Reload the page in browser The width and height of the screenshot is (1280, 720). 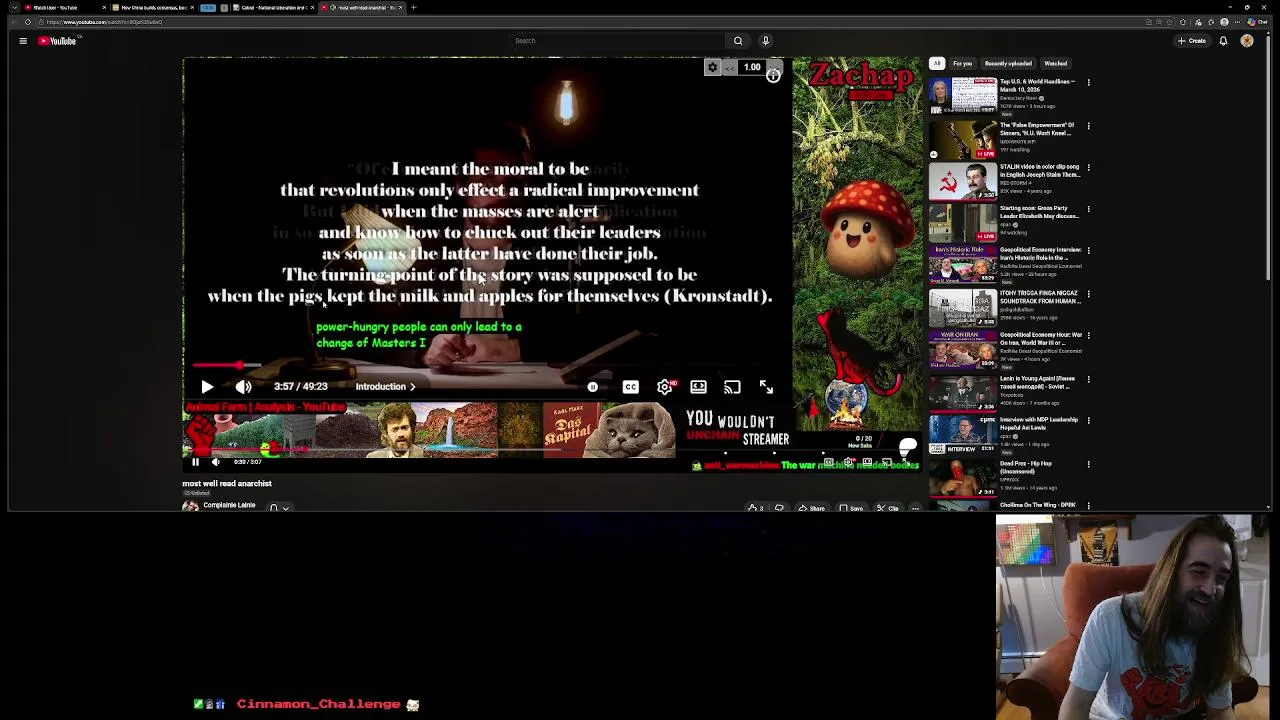[x=28, y=22]
